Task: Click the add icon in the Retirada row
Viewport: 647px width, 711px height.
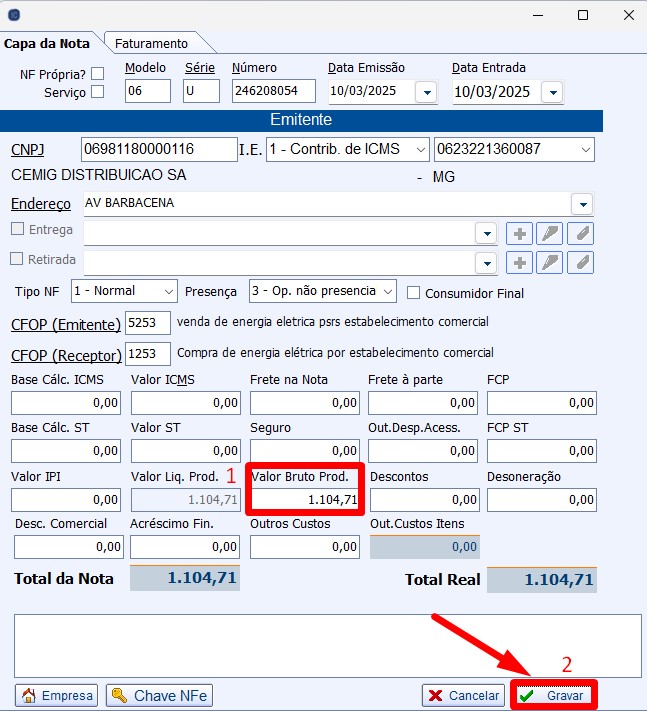Action: click(x=520, y=262)
